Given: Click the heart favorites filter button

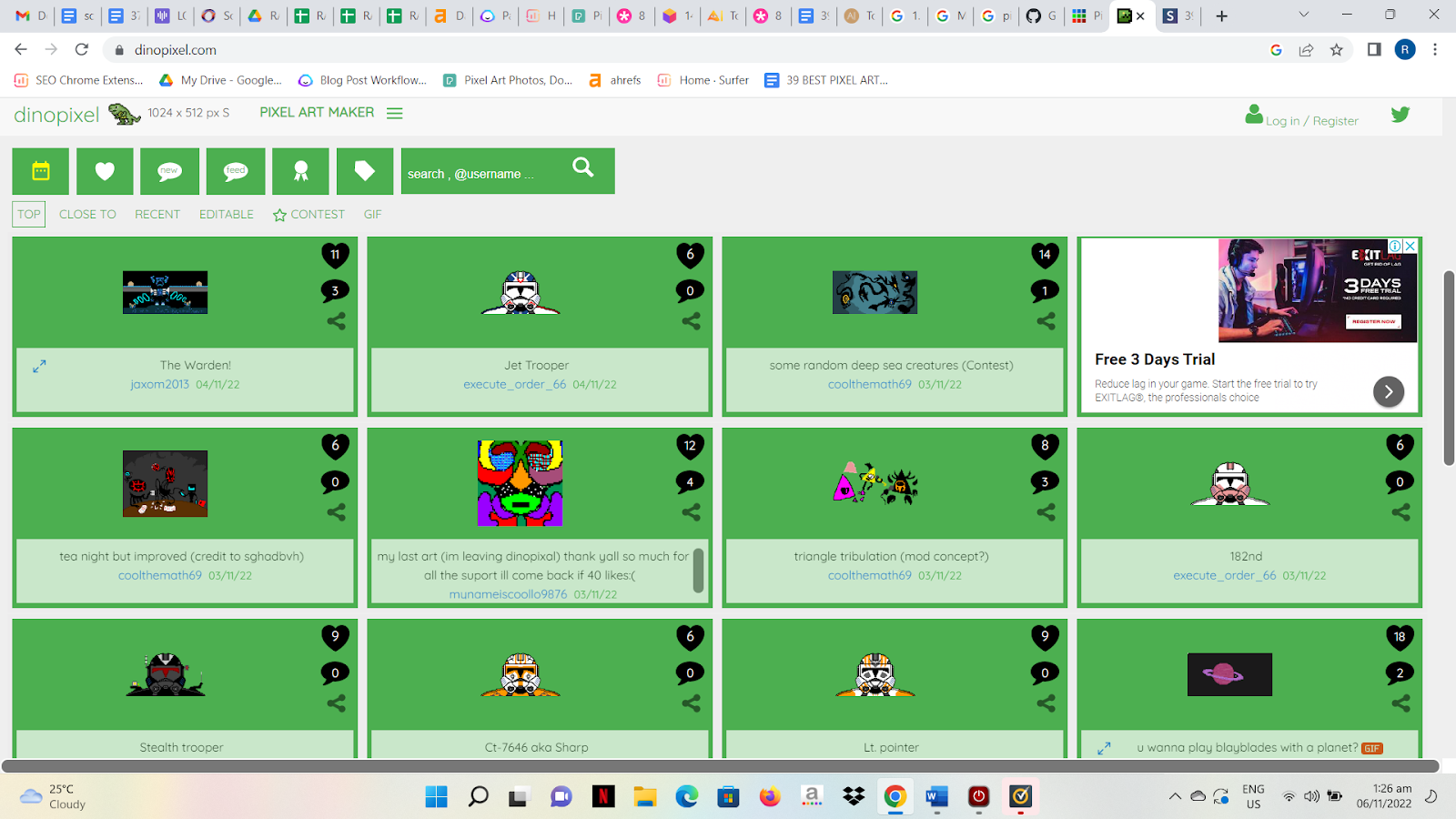Looking at the screenshot, I should tap(105, 171).
